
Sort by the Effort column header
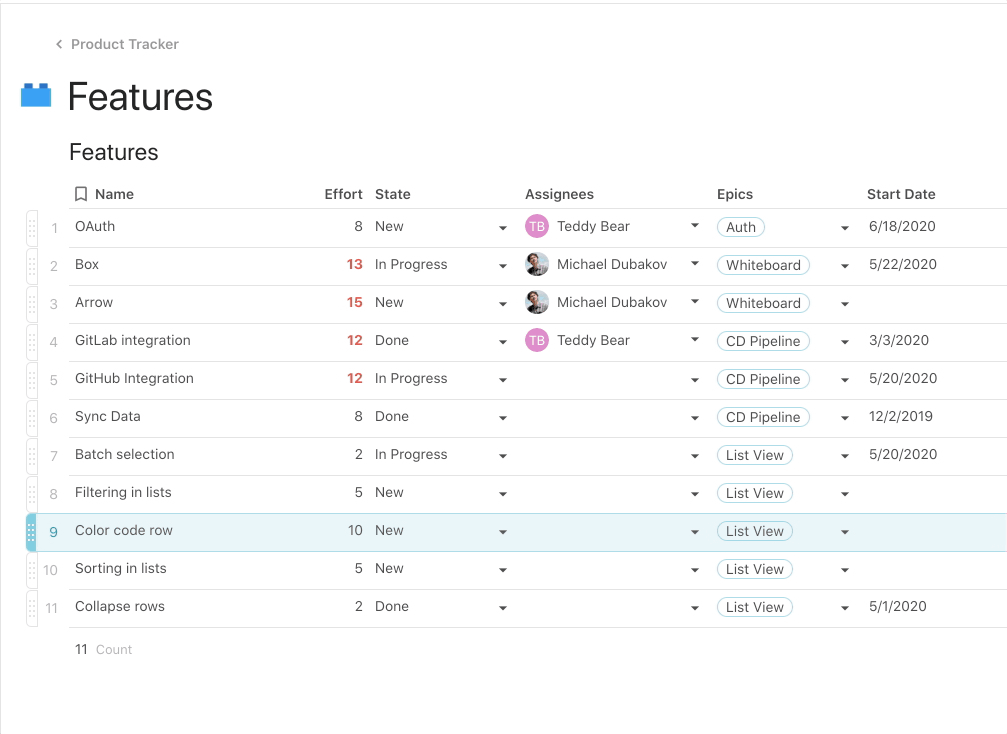tap(343, 194)
